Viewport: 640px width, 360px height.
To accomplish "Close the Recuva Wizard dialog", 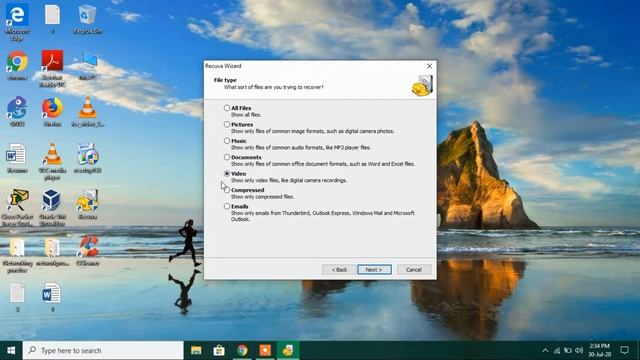I will tap(429, 66).
